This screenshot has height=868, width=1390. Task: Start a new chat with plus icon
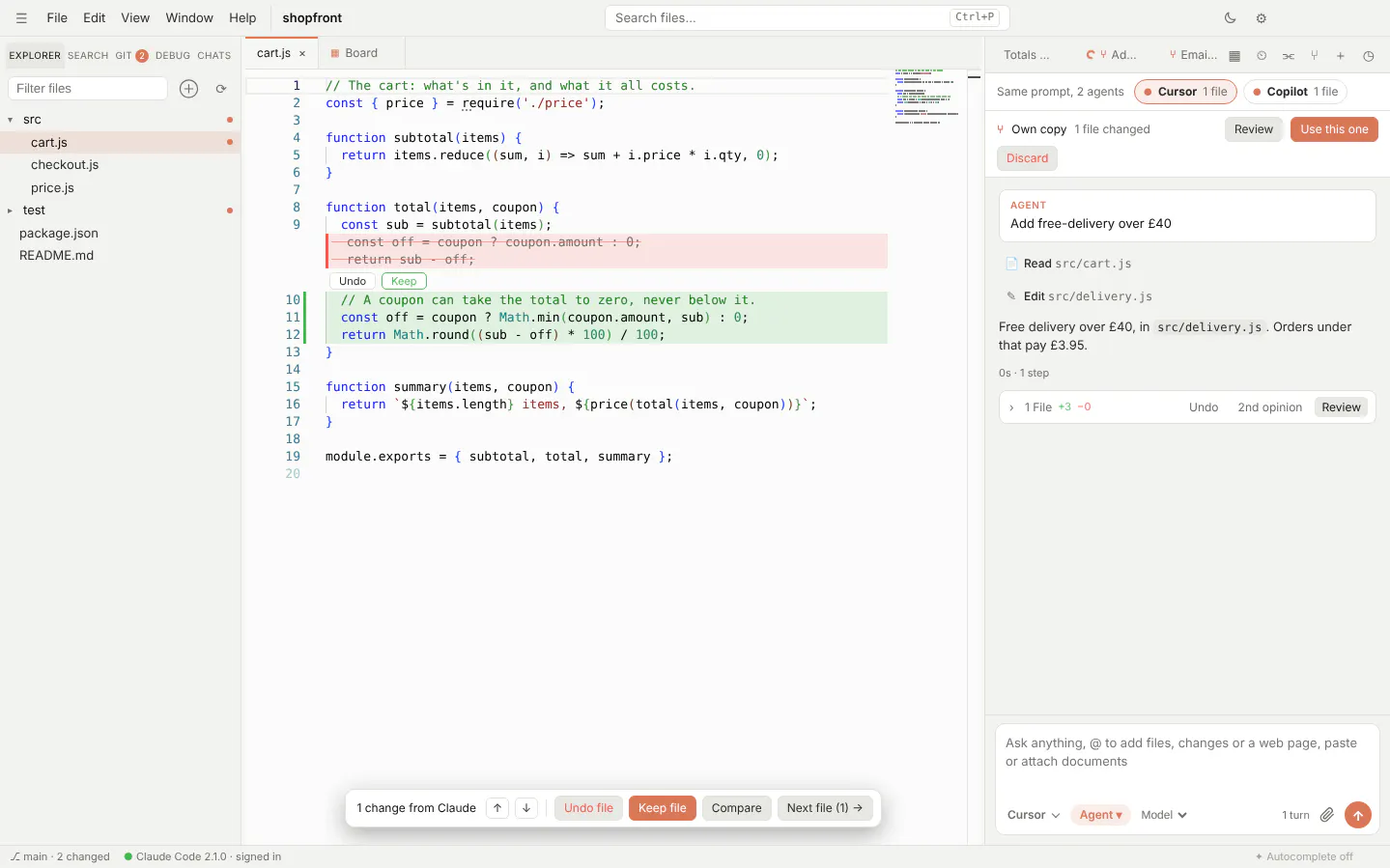[1340, 55]
